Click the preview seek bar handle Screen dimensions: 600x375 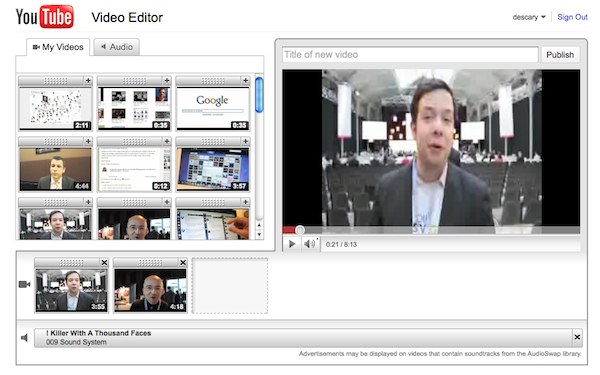pyautogui.click(x=300, y=230)
